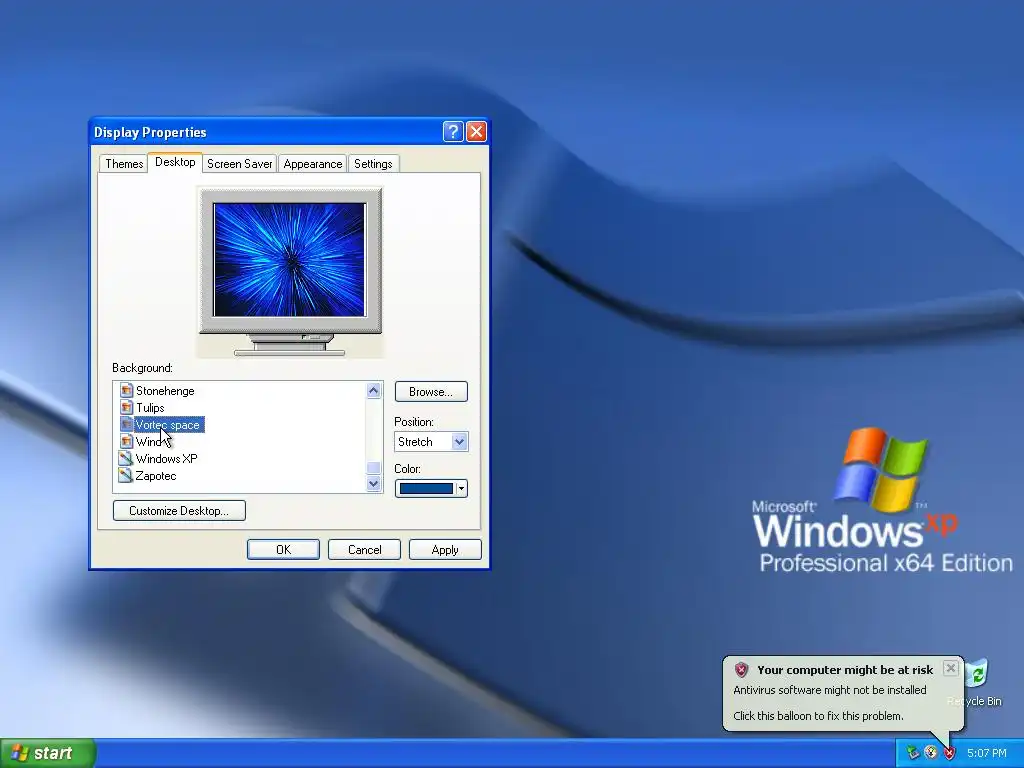1024x768 pixels.
Task: Click the blue desktop color swatch
Action: click(x=426, y=488)
